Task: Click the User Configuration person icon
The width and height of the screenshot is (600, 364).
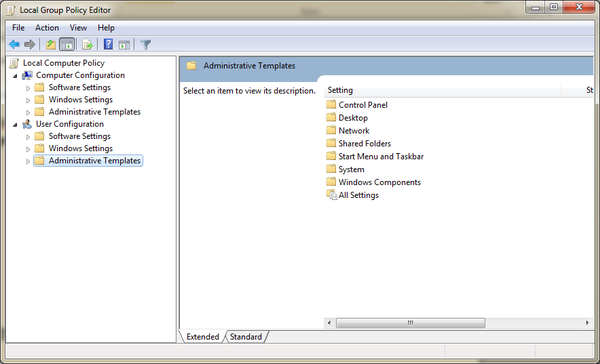Action: coord(27,124)
